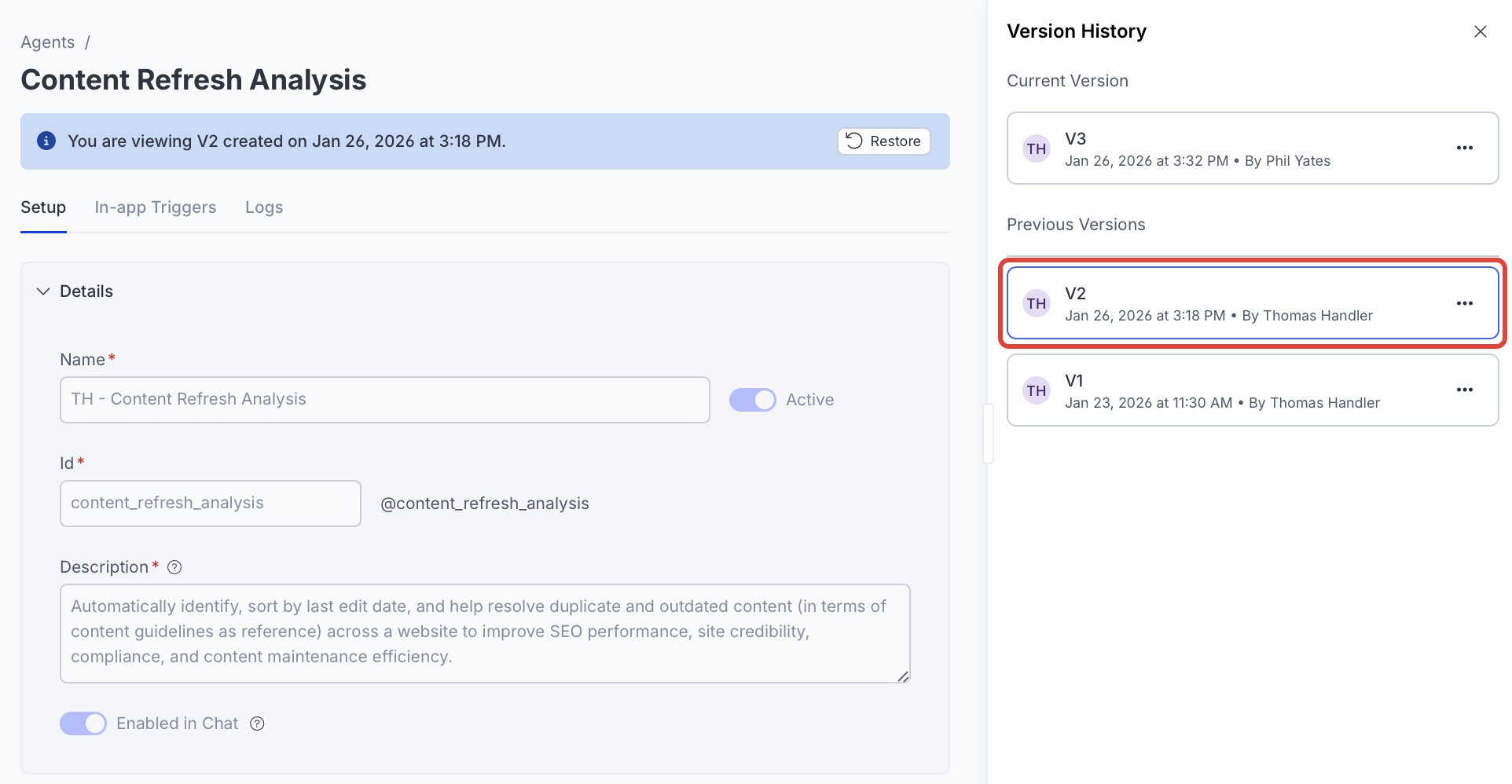Viewport: 1512px width, 784px height.
Task: Select the V1 previous version card
Action: (x=1251, y=390)
